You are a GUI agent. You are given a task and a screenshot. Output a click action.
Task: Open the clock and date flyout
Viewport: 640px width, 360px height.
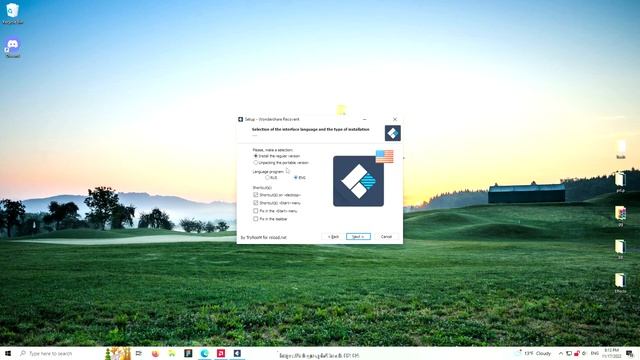(x=611, y=353)
